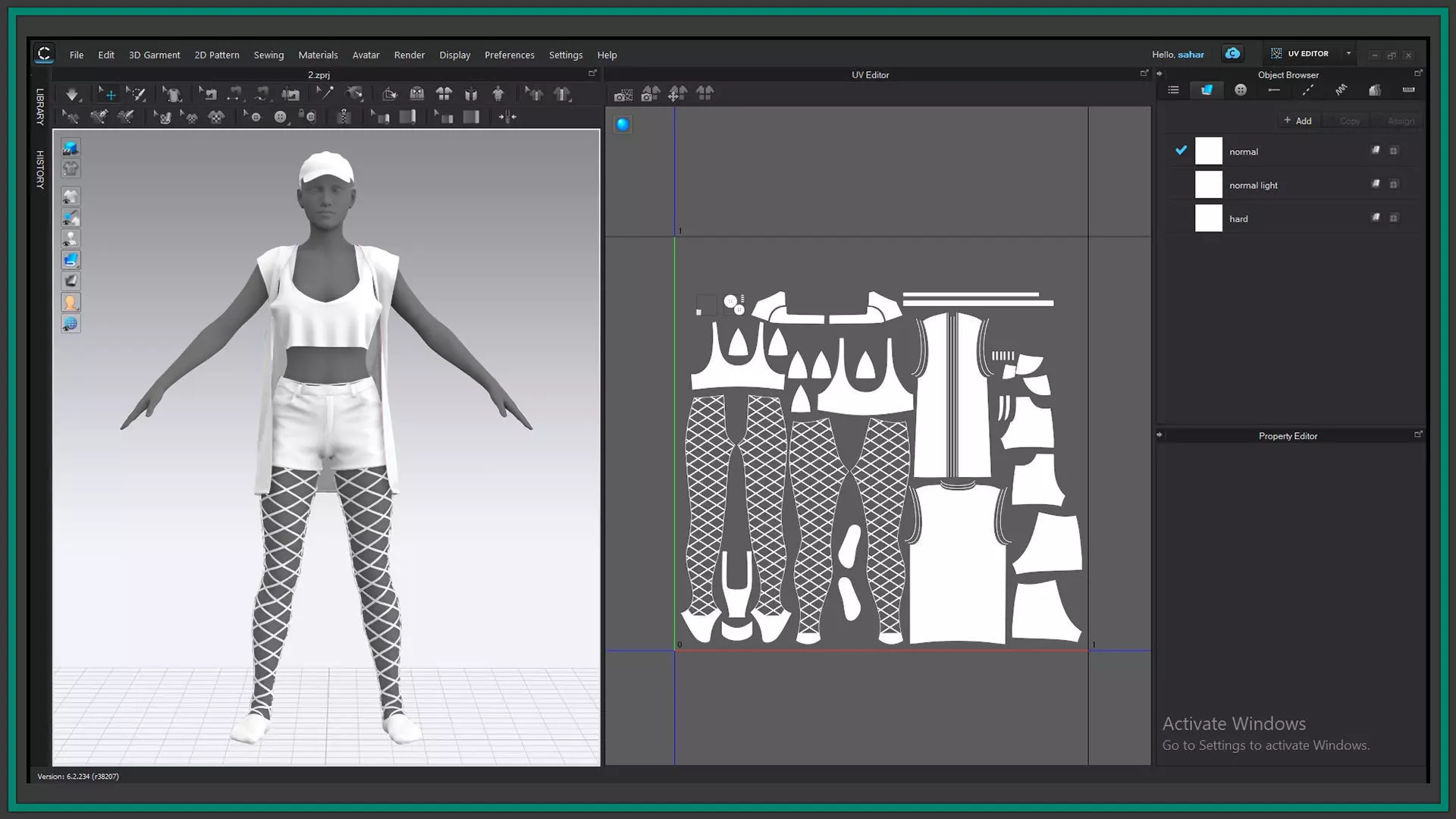Image resolution: width=1456 pixels, height=819 pixels.
Task: Click the arrows-facing-inward tool in toolbar
Action: click(507, 117)
